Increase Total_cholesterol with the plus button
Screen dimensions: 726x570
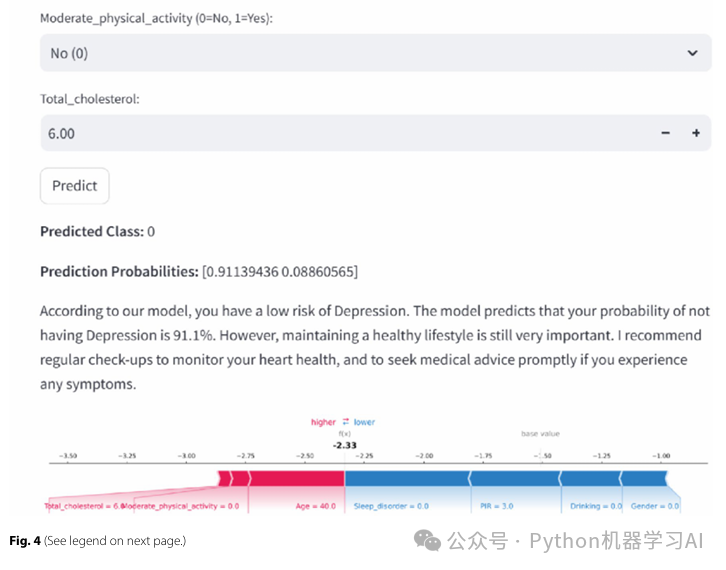click(696, 133)
